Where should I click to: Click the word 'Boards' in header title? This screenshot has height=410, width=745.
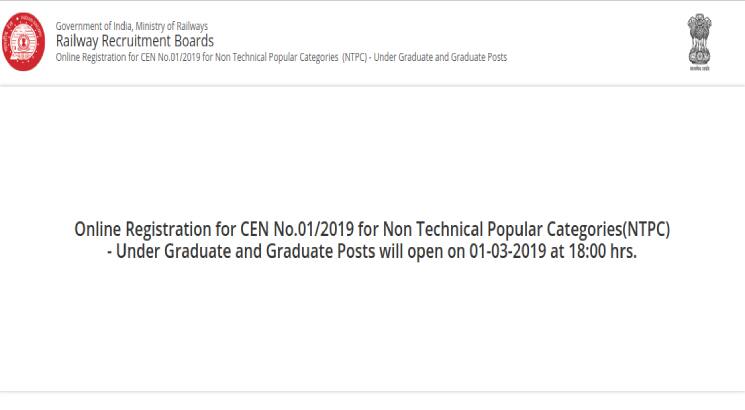[193, 41]
